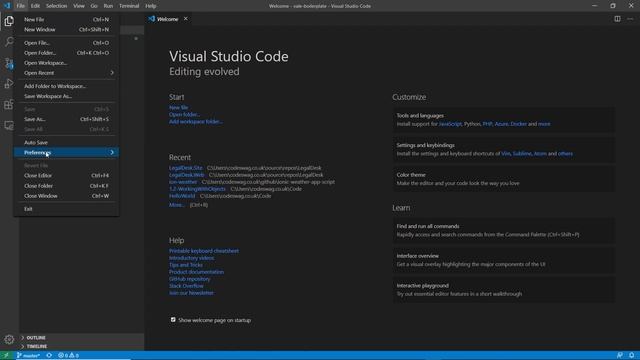This screenshot has height=360, width=640.
Task: Open the LegalDesk.Site recent project
Action: [186, 168]
